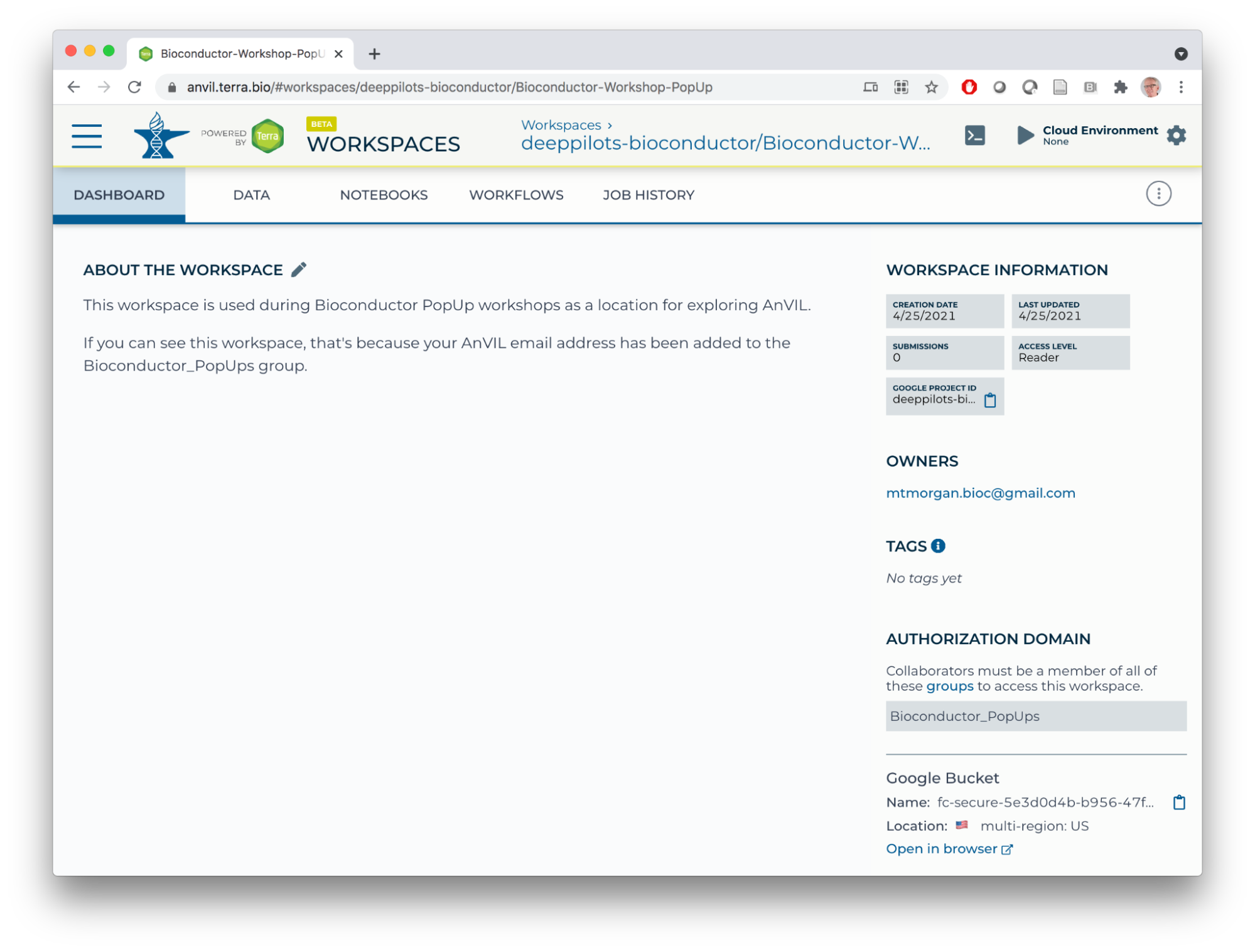Image resolution: width=1255 pixels, height=952 pixels.
Task: Click the bucket name fc-secure-5e3d0d4b text
Action: [x=1045, y=803]
